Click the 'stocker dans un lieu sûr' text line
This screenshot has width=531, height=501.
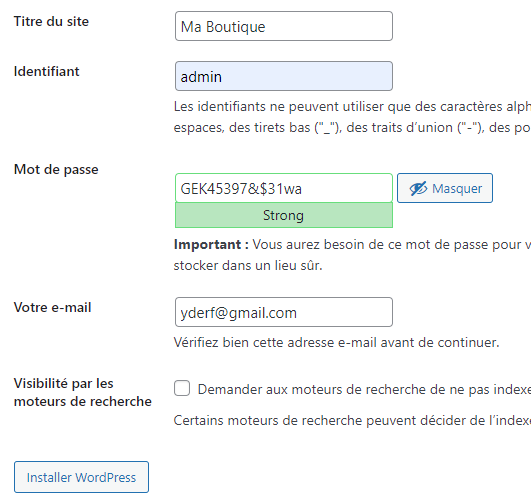(x=248, y=266)
